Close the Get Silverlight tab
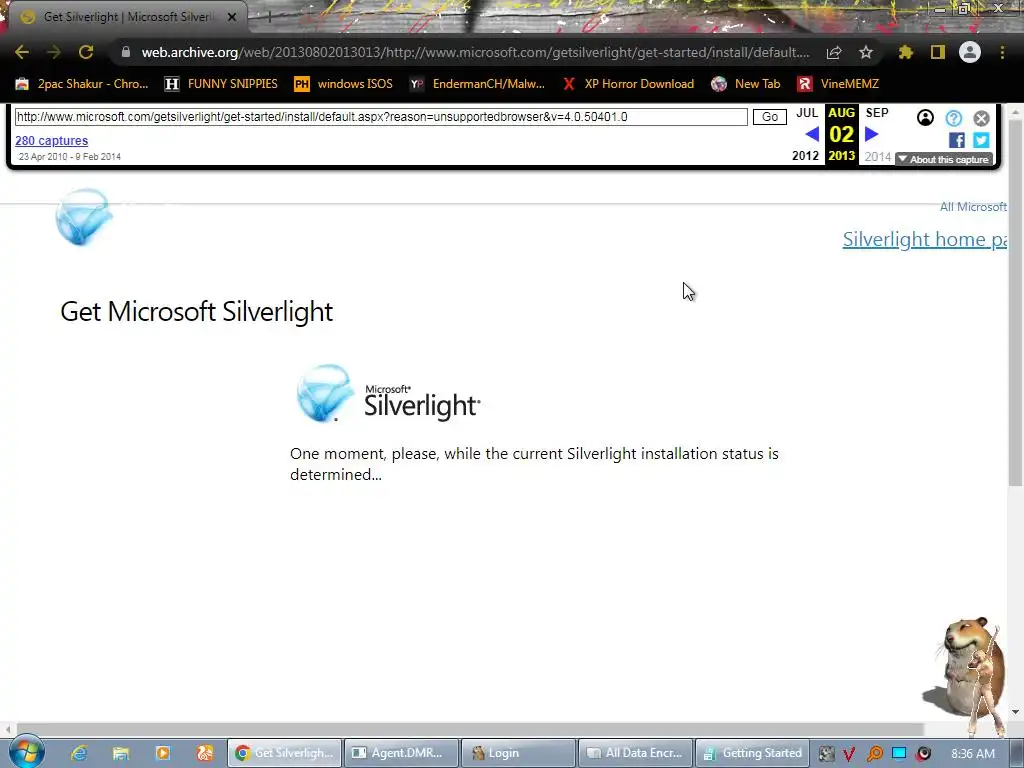The width and height of the screenshot is (1024, 768). pyautogui.click(x=232, y=17)
